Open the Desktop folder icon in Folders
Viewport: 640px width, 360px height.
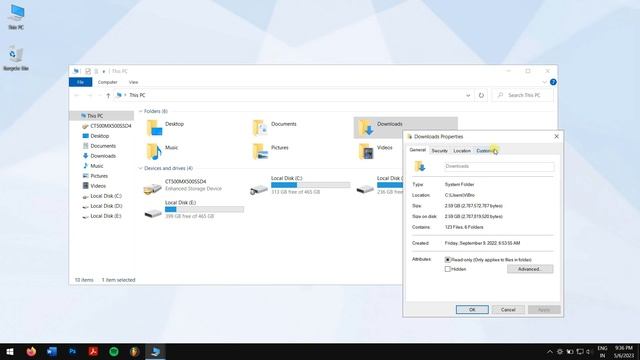coord(154,128)
